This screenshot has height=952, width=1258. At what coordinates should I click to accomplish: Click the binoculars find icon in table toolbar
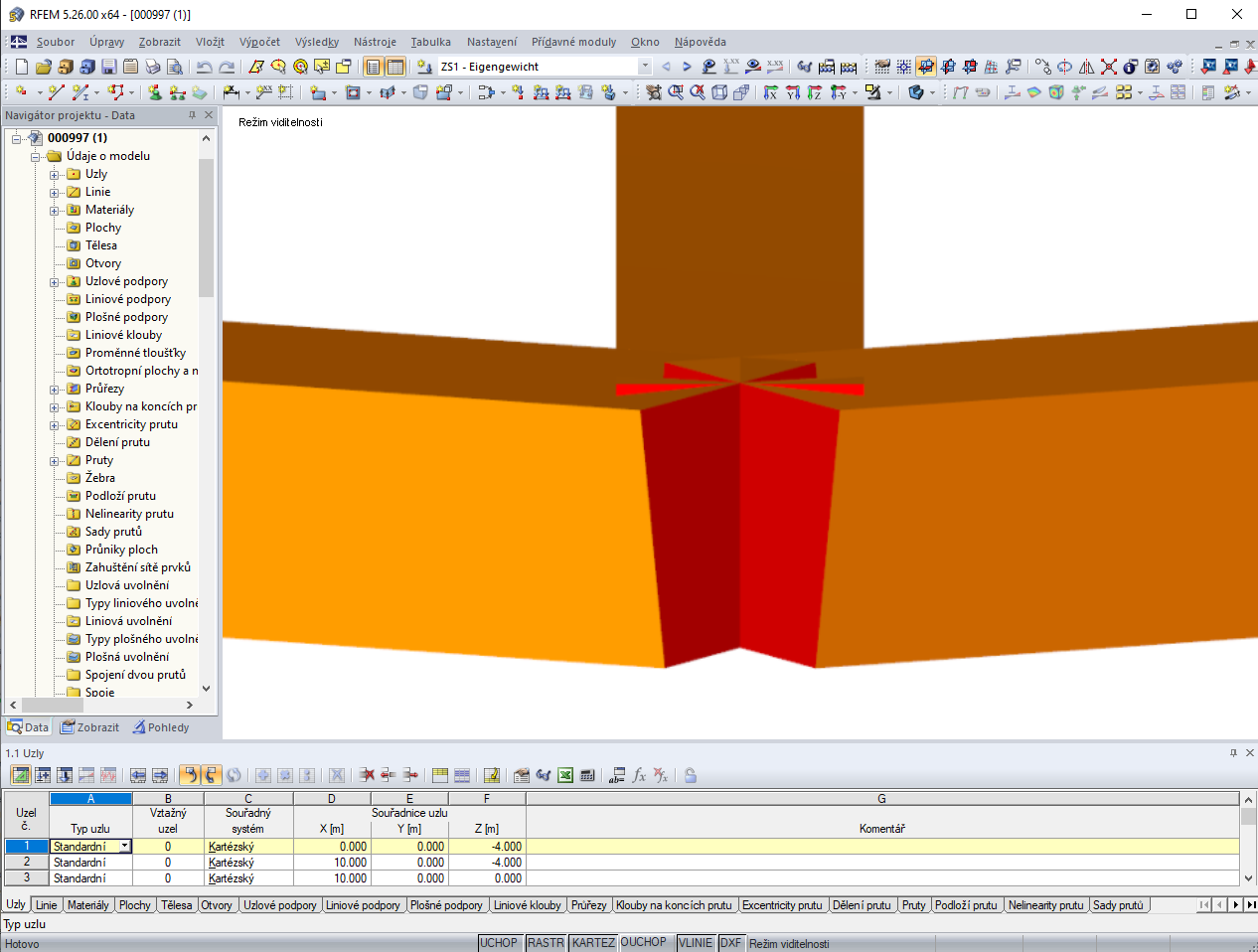coord(544,775)
